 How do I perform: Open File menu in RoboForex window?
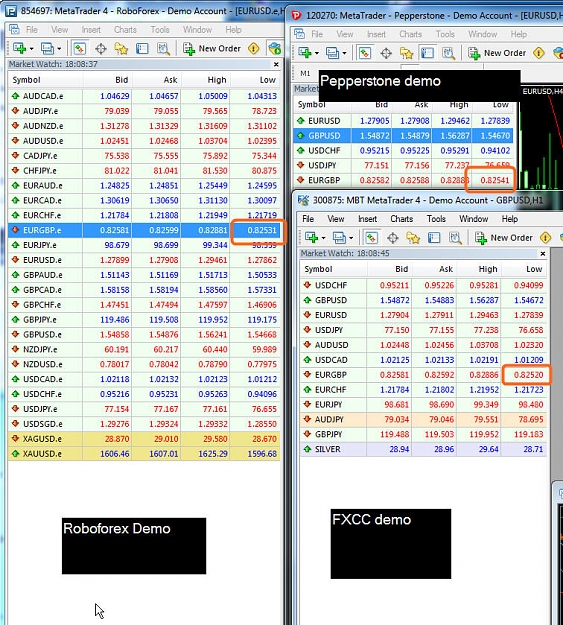pyautogui.click(x=31, y=29)
